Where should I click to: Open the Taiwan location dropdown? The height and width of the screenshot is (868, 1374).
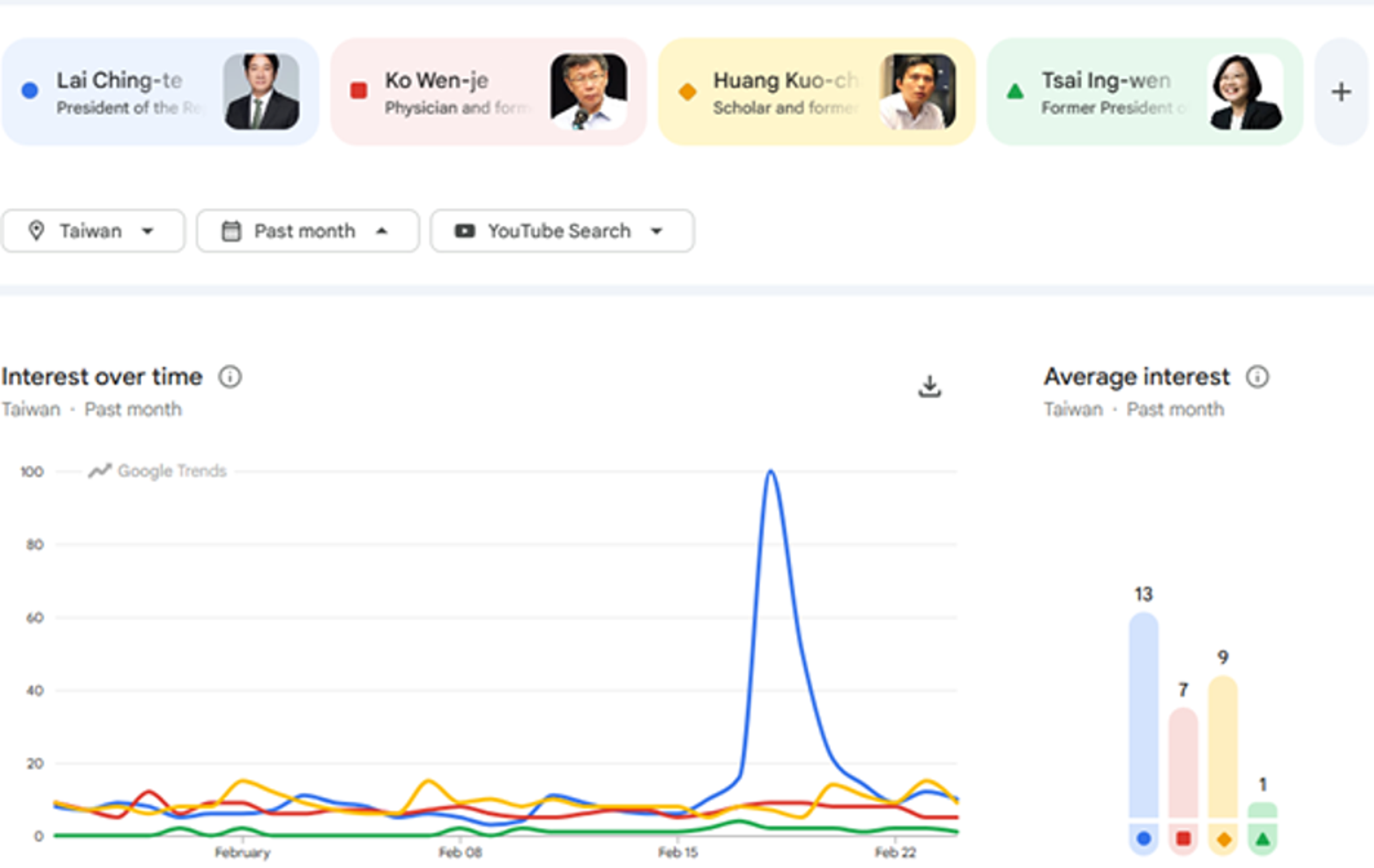pyautogui.click(x=93, y=231)
